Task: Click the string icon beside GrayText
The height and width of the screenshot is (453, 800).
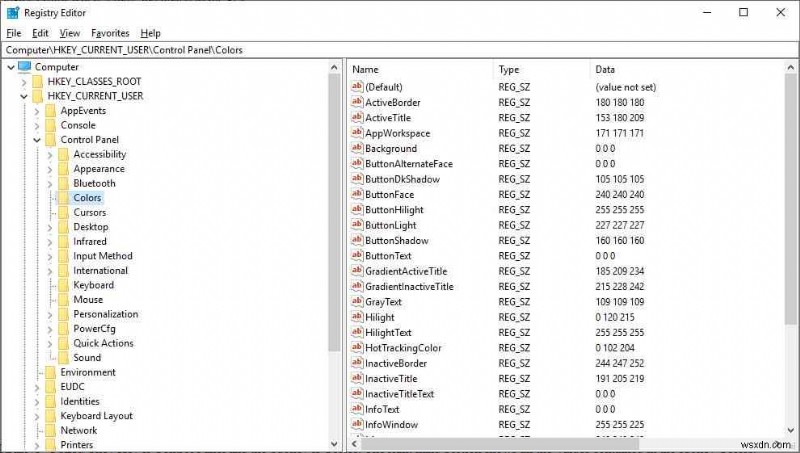Action: 357,301
